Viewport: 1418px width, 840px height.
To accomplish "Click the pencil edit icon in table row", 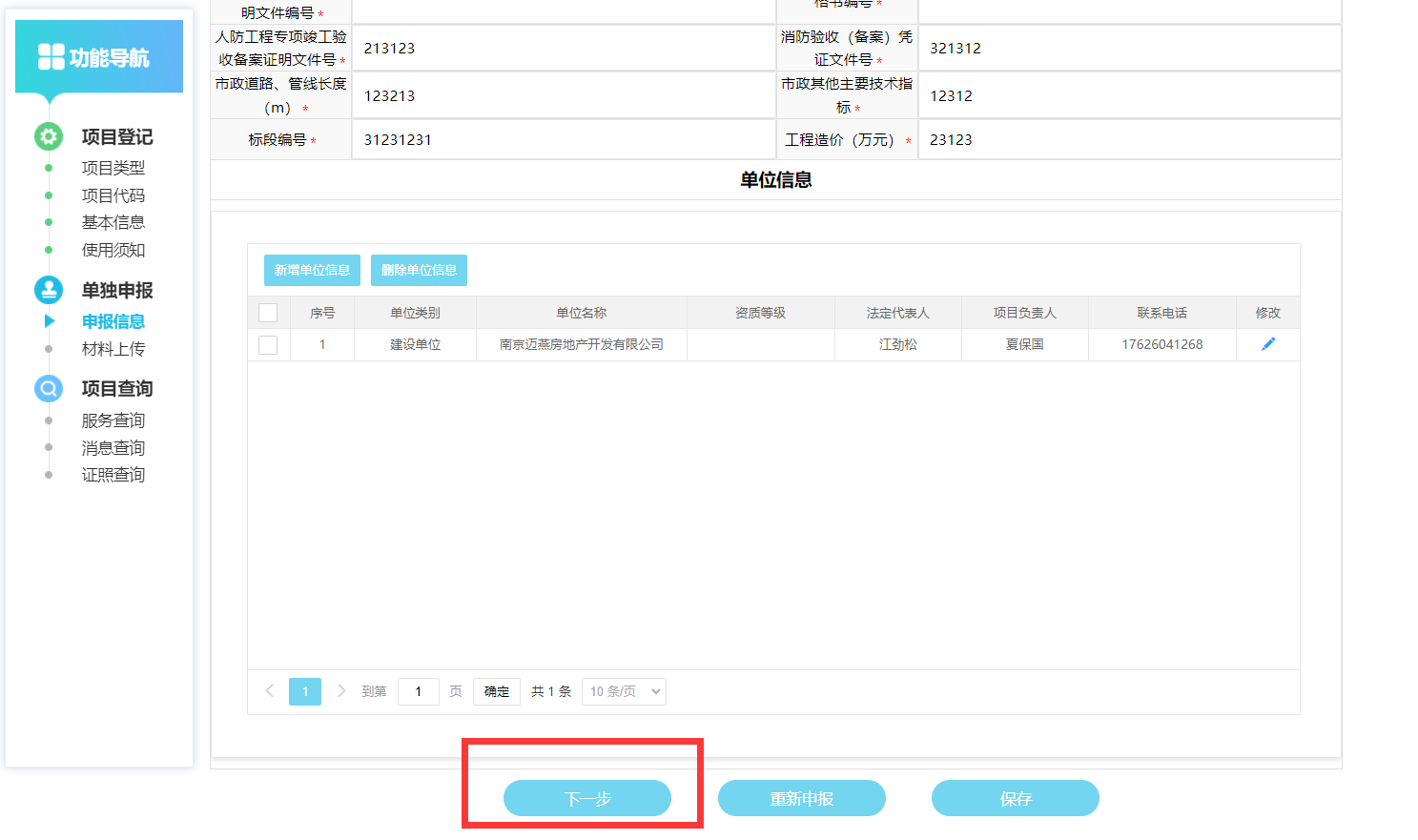I will (1267, 344).
